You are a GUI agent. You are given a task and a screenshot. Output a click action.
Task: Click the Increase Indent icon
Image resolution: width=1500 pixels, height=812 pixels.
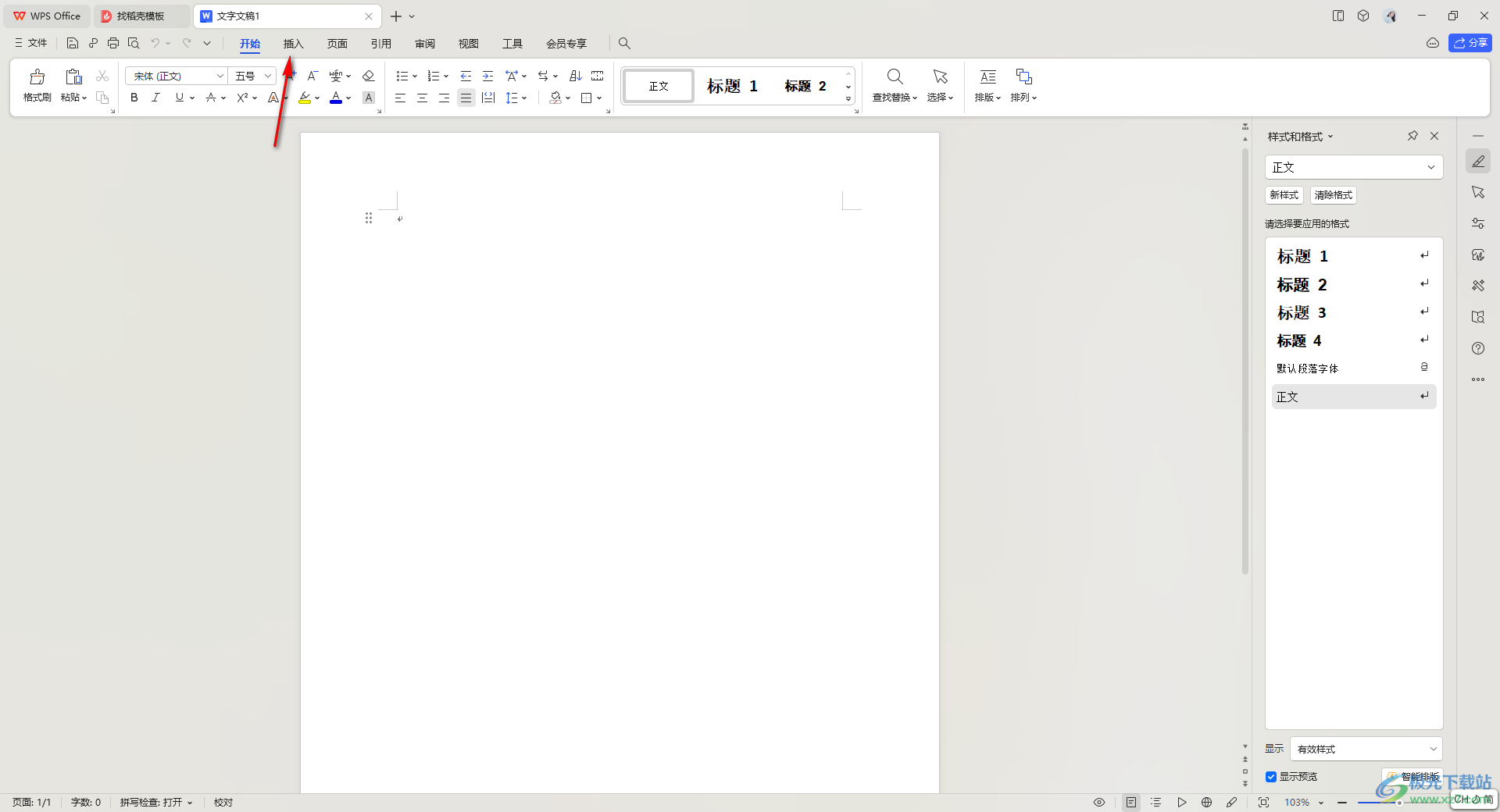point(487,76)
